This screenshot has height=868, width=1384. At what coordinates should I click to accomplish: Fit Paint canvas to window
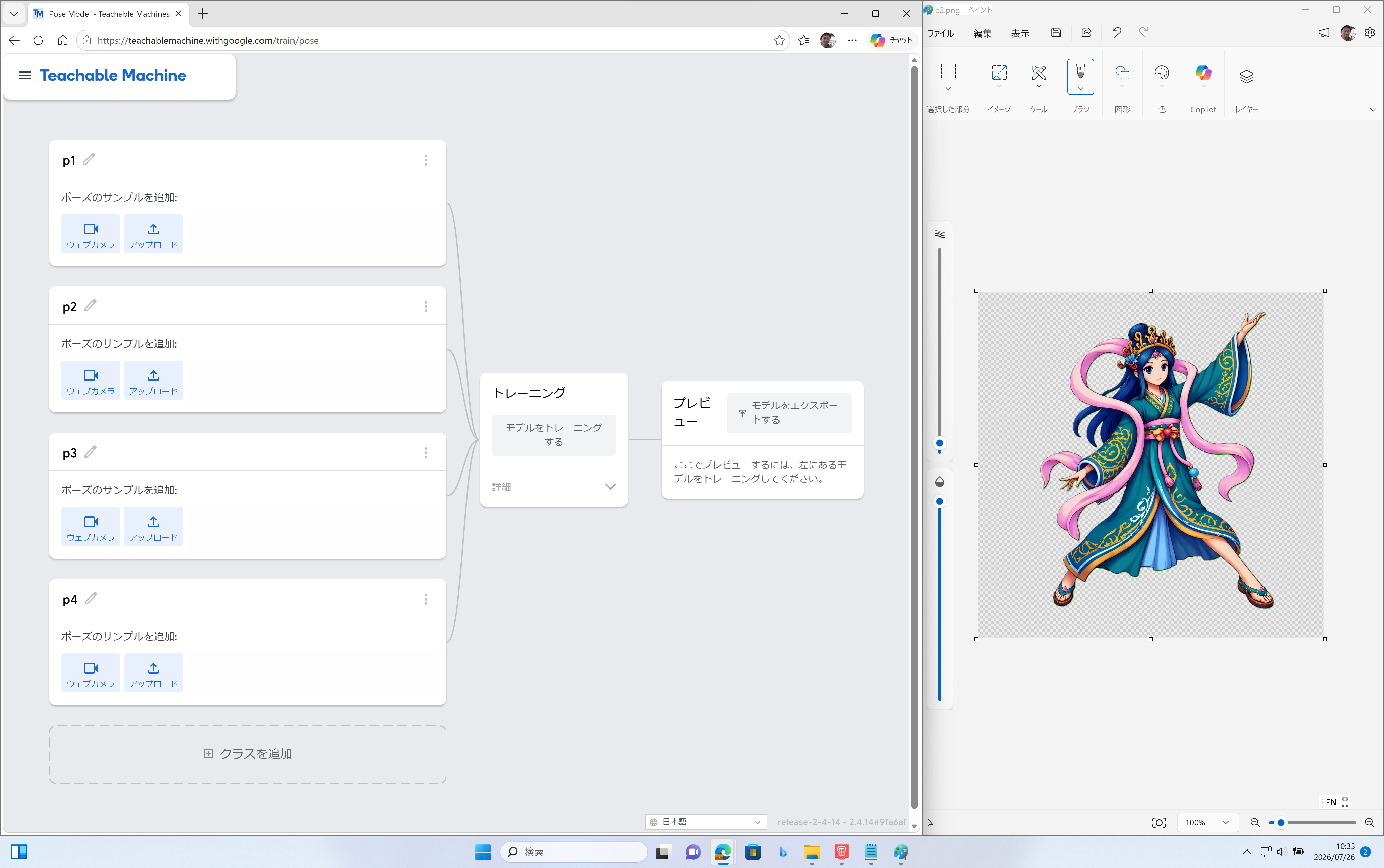1159,823
